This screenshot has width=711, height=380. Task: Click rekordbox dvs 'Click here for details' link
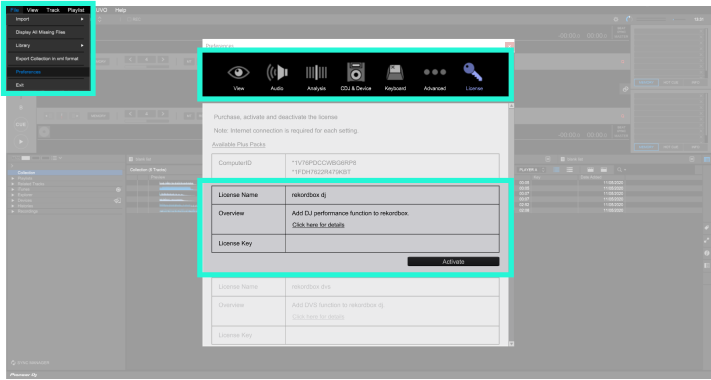(x=318, y=317)
